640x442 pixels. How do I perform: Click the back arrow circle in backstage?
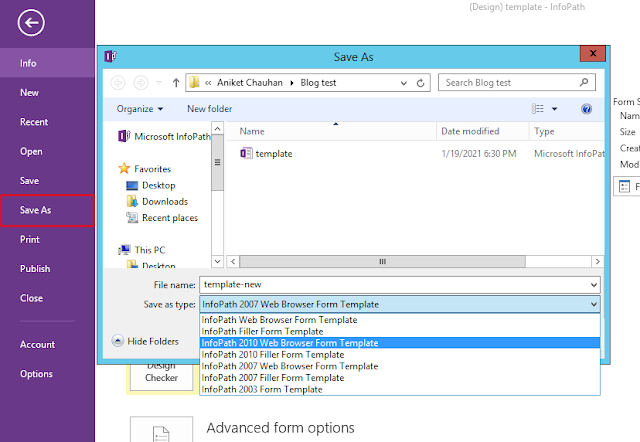(31, 23)
